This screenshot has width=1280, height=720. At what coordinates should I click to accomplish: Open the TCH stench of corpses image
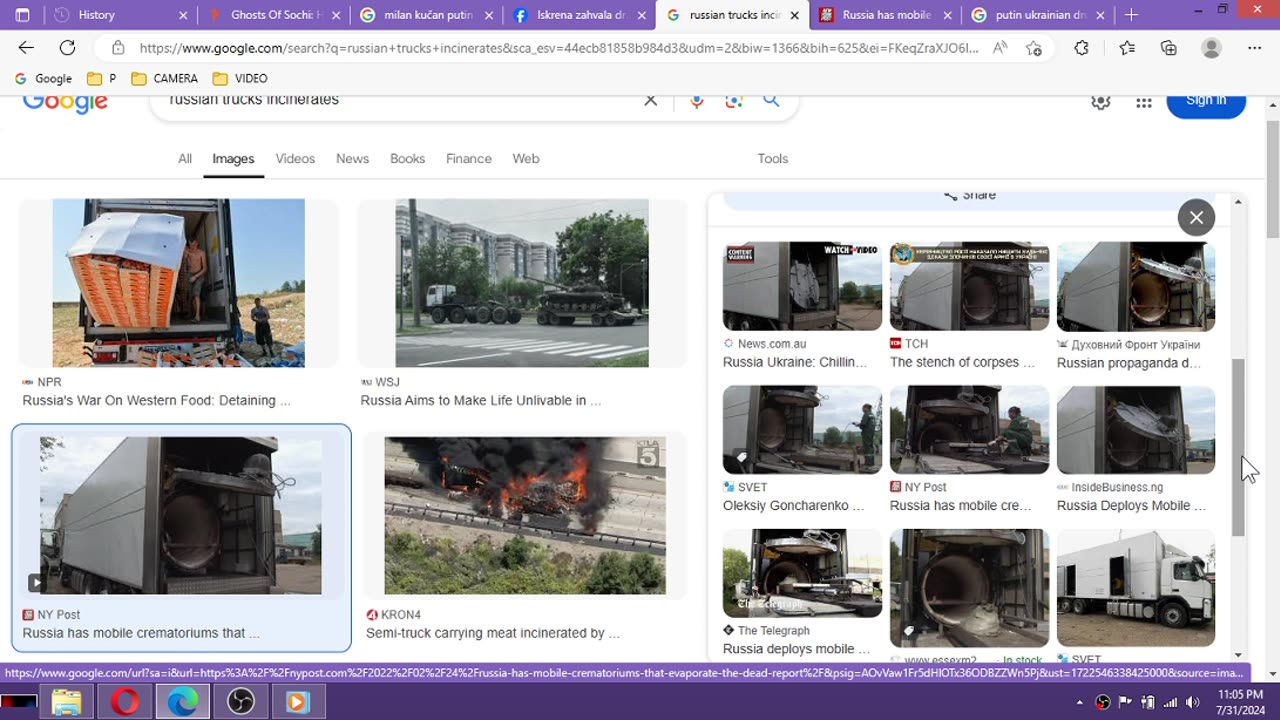pos(969,286)
